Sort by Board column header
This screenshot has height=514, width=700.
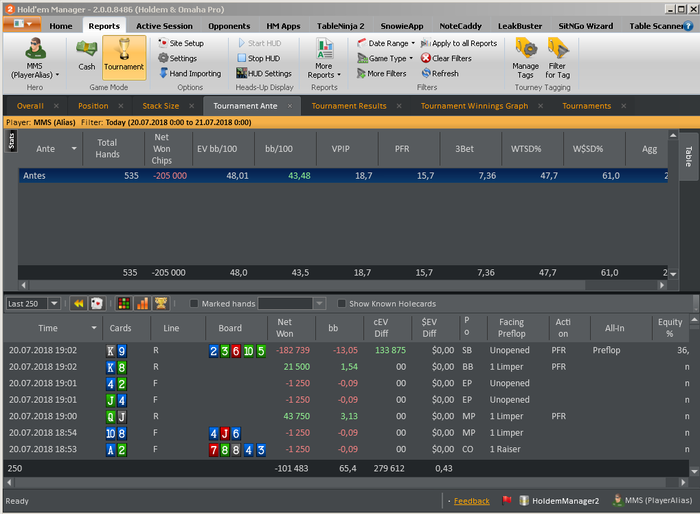230,328
